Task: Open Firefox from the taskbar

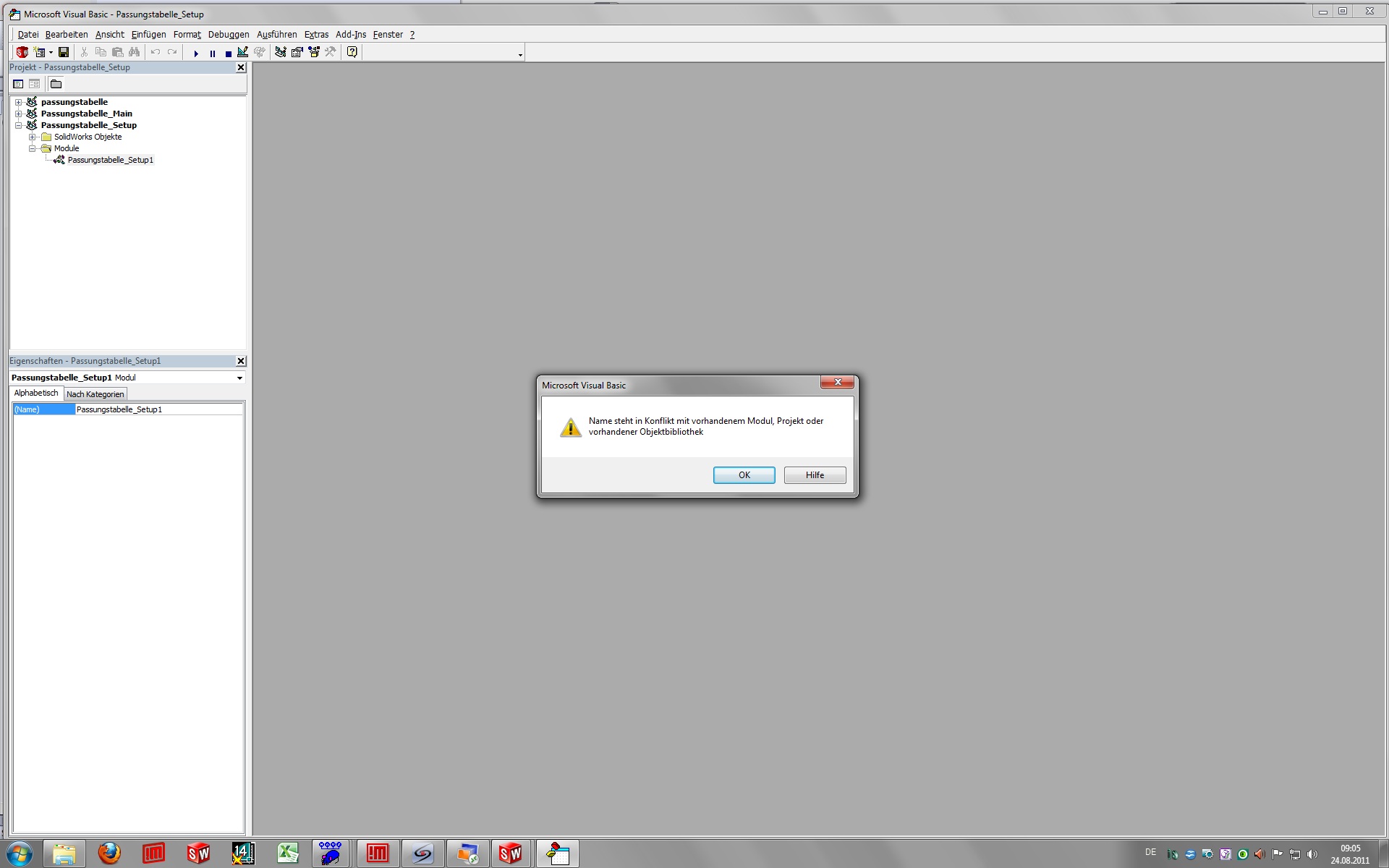Action: coord(109,854)
